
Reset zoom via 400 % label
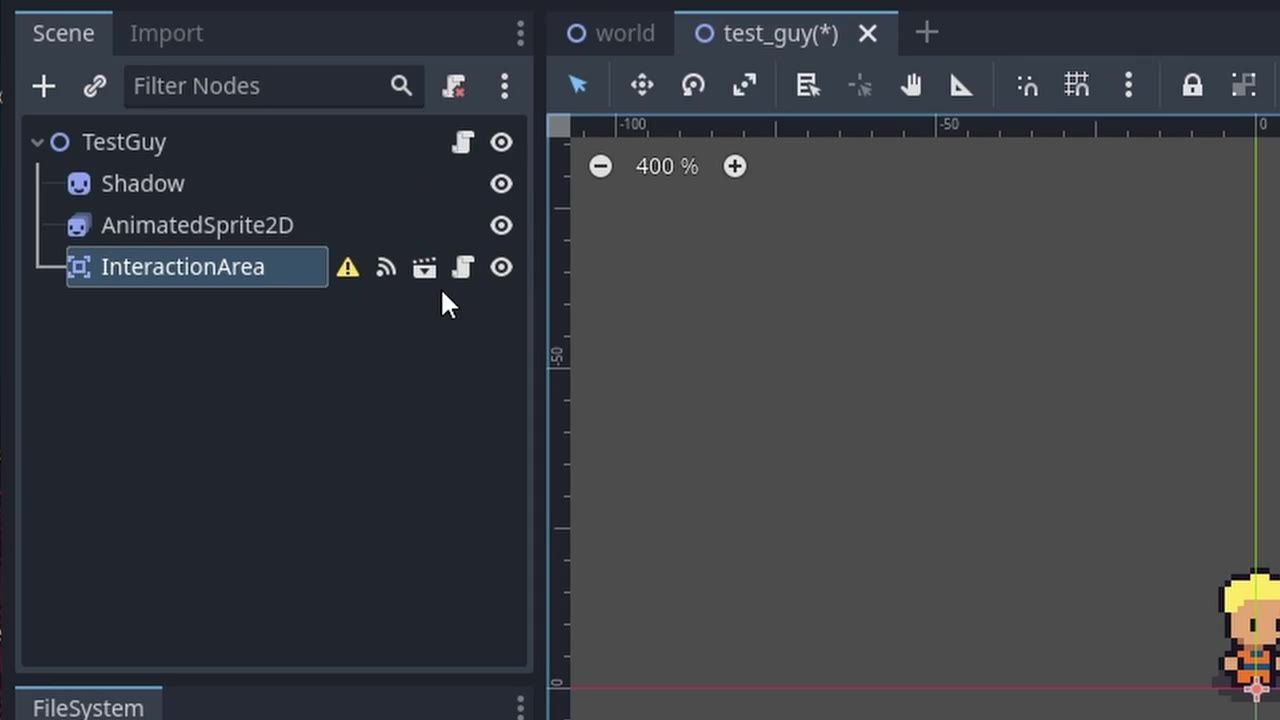[x=667, y=166]
